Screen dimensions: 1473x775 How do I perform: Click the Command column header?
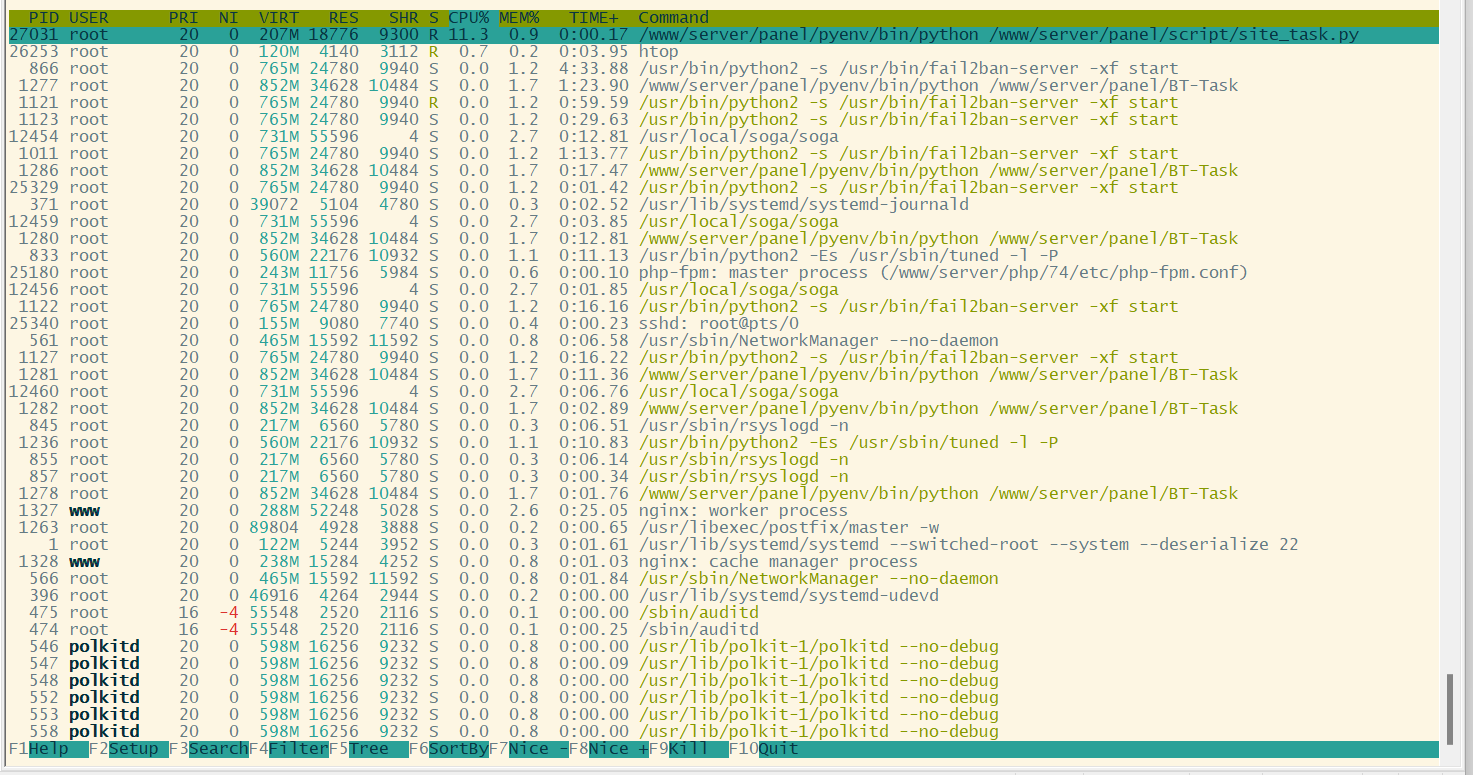(x=673, y=18)
